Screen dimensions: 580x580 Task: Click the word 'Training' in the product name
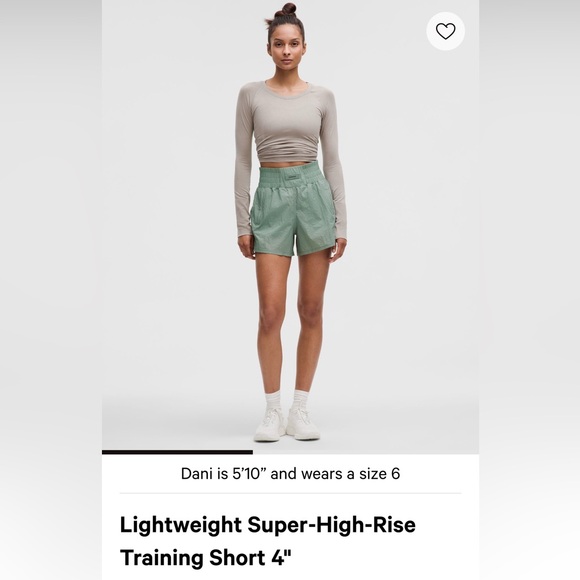tap(162, 557)
